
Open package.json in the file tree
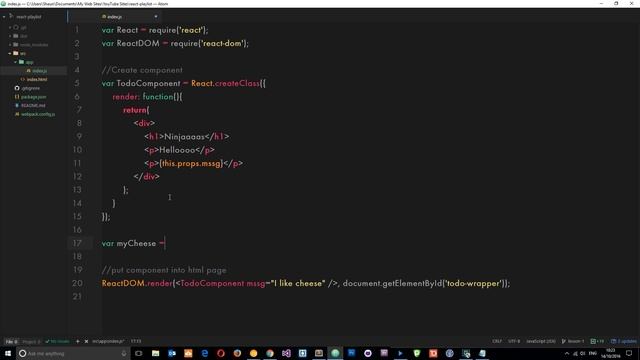pyautogui.click(x=33, y=97)
